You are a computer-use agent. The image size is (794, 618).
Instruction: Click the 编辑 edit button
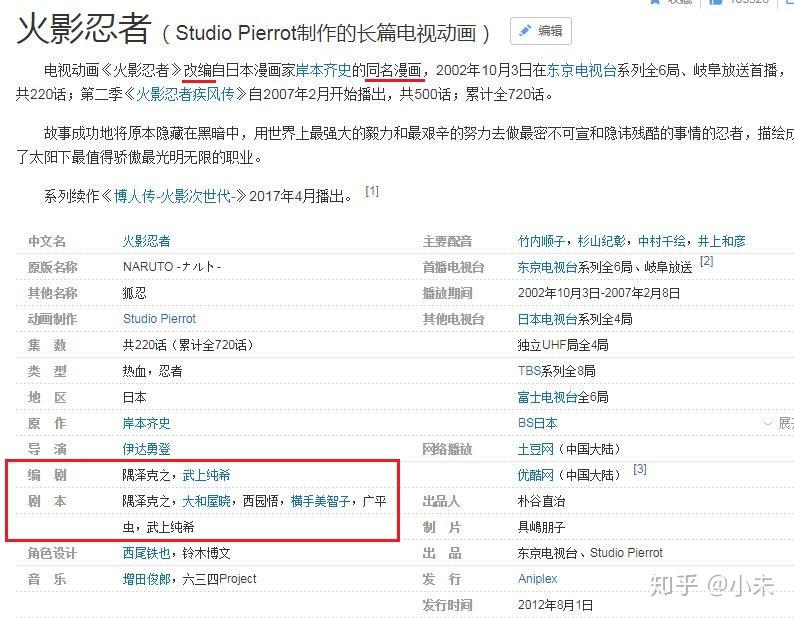[x=541, y=31]
